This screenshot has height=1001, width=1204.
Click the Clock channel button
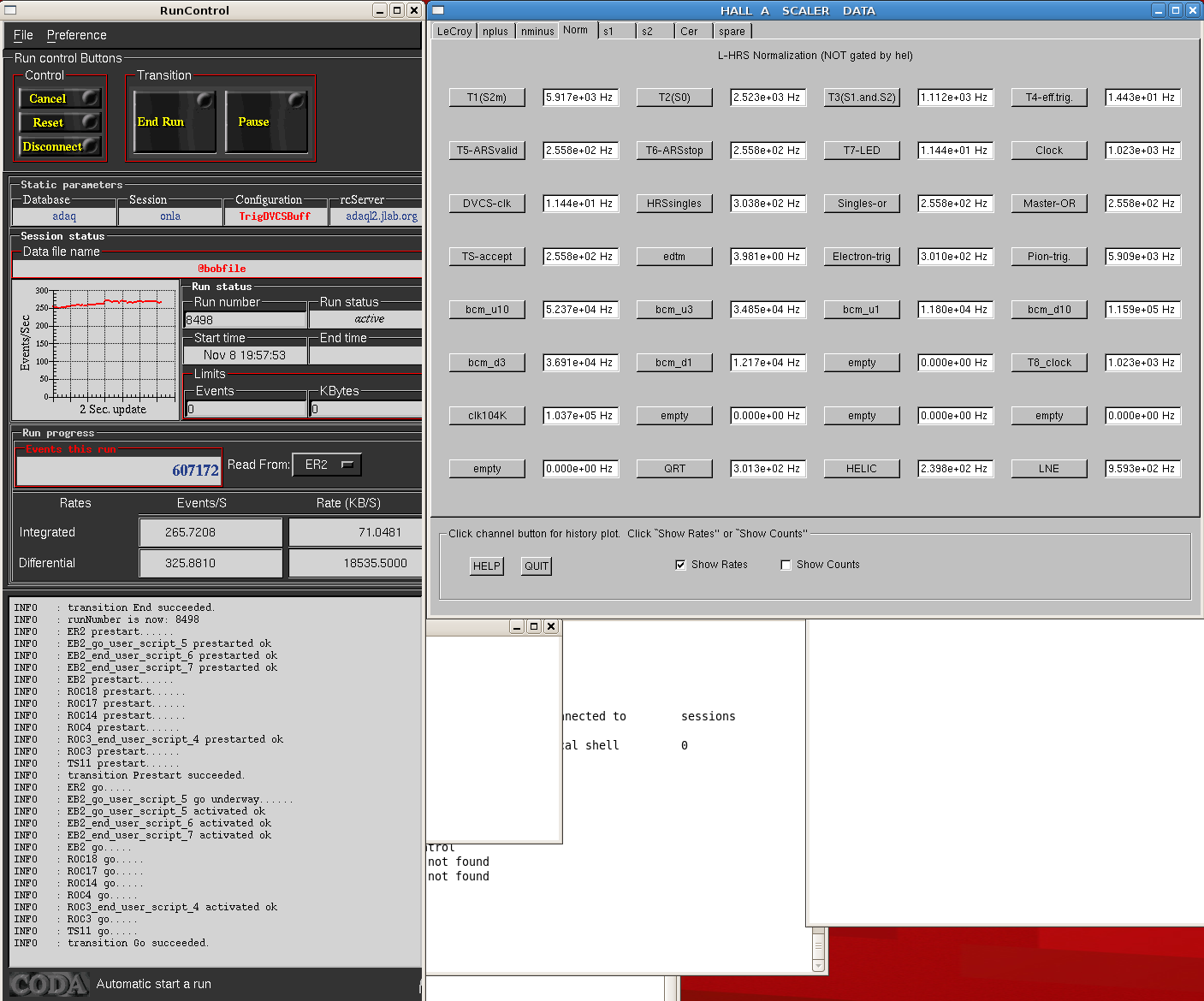[1049, 151]
